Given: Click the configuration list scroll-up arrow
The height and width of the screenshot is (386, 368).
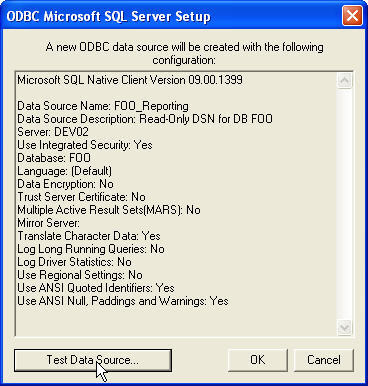Looking at the screenshot, I should pyautogui.click(x=344, y=81).
